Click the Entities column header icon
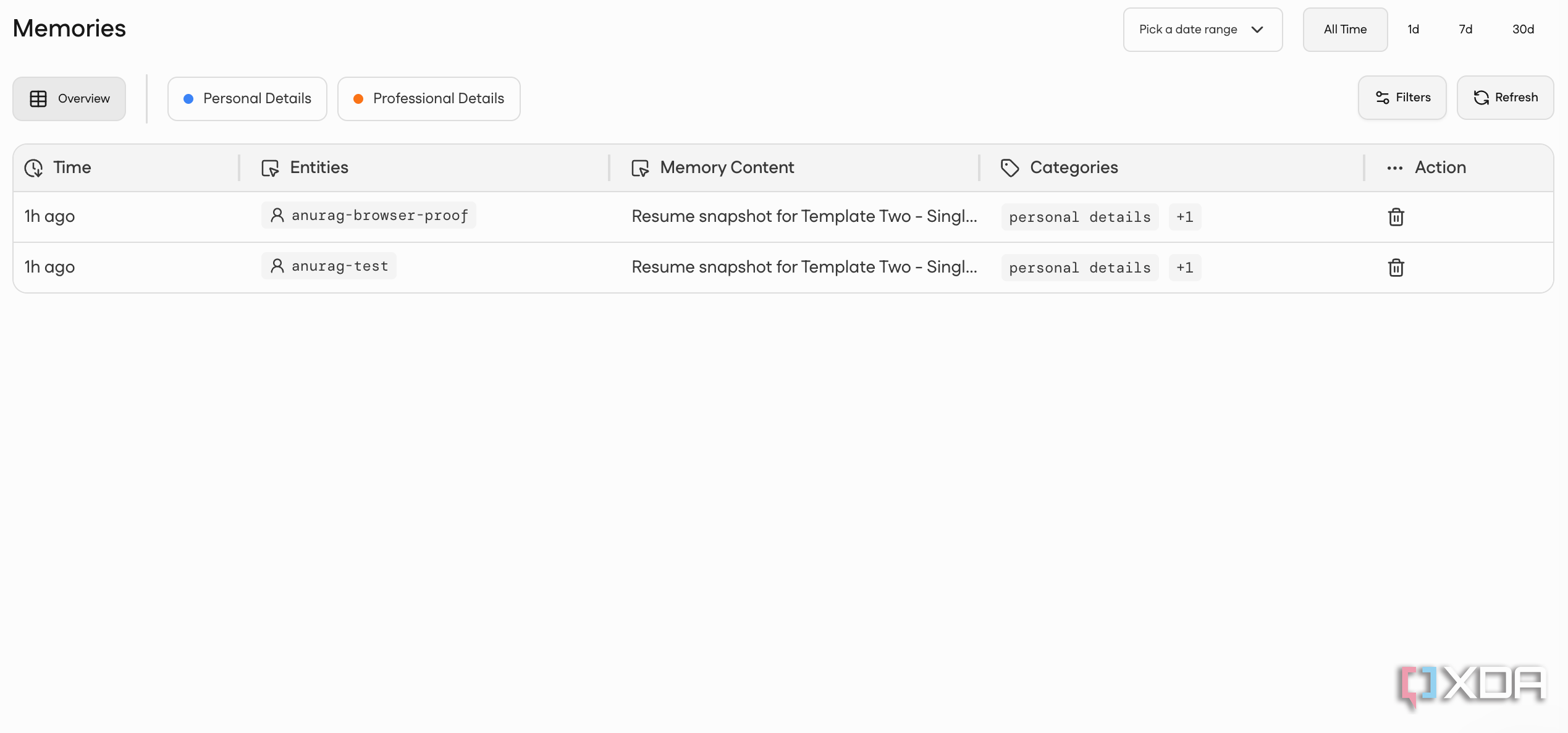Image resolution: width=1568 pixels, height=733 pixels. 270,168
